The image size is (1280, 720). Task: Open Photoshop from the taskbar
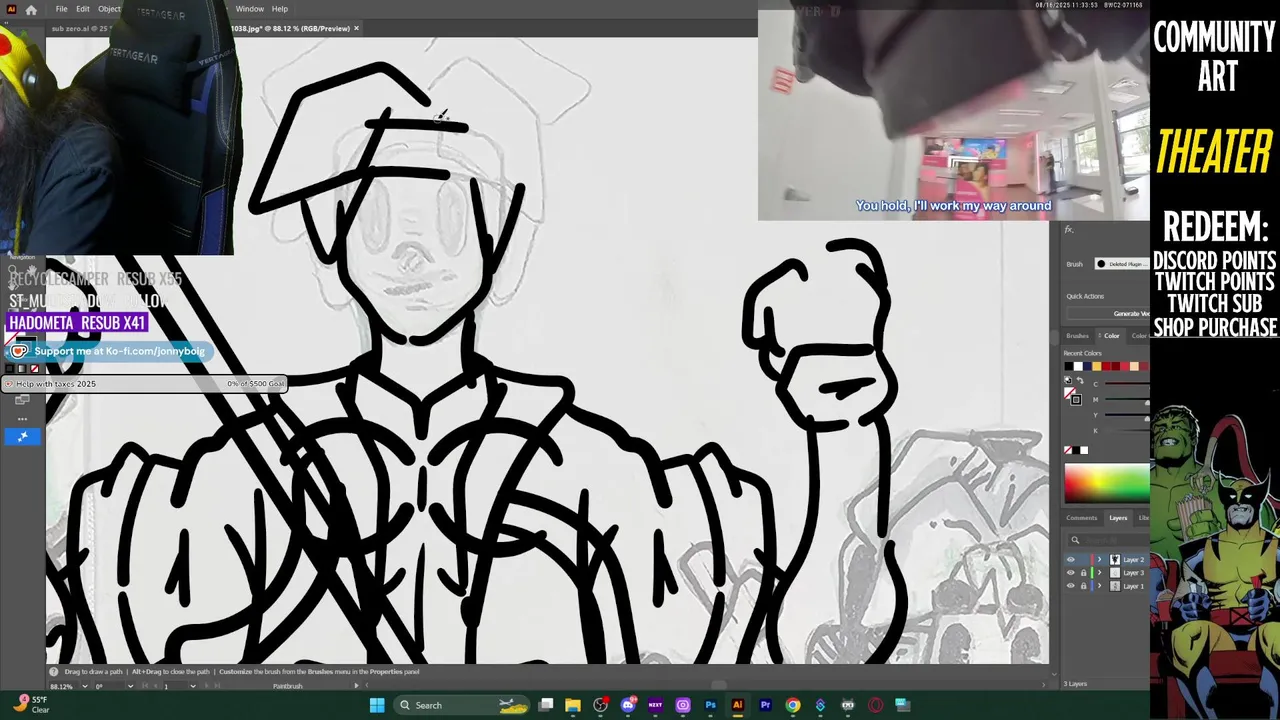(710, 705)
